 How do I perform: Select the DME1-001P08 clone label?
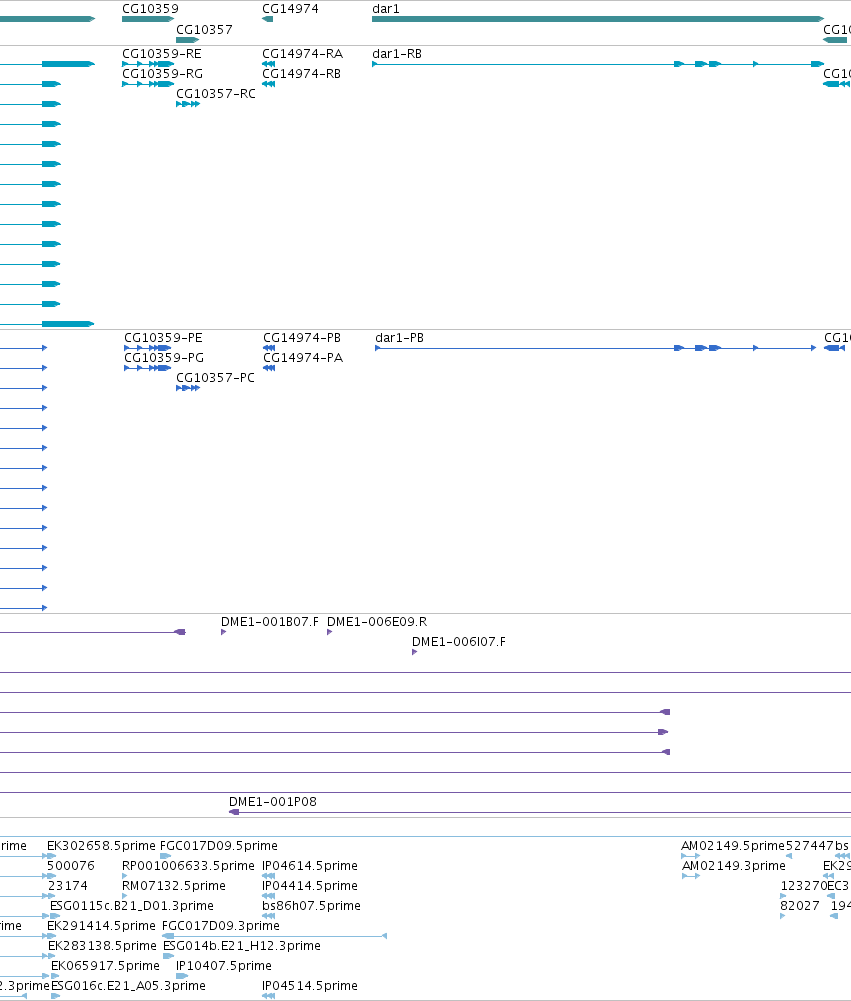point(273,802)
